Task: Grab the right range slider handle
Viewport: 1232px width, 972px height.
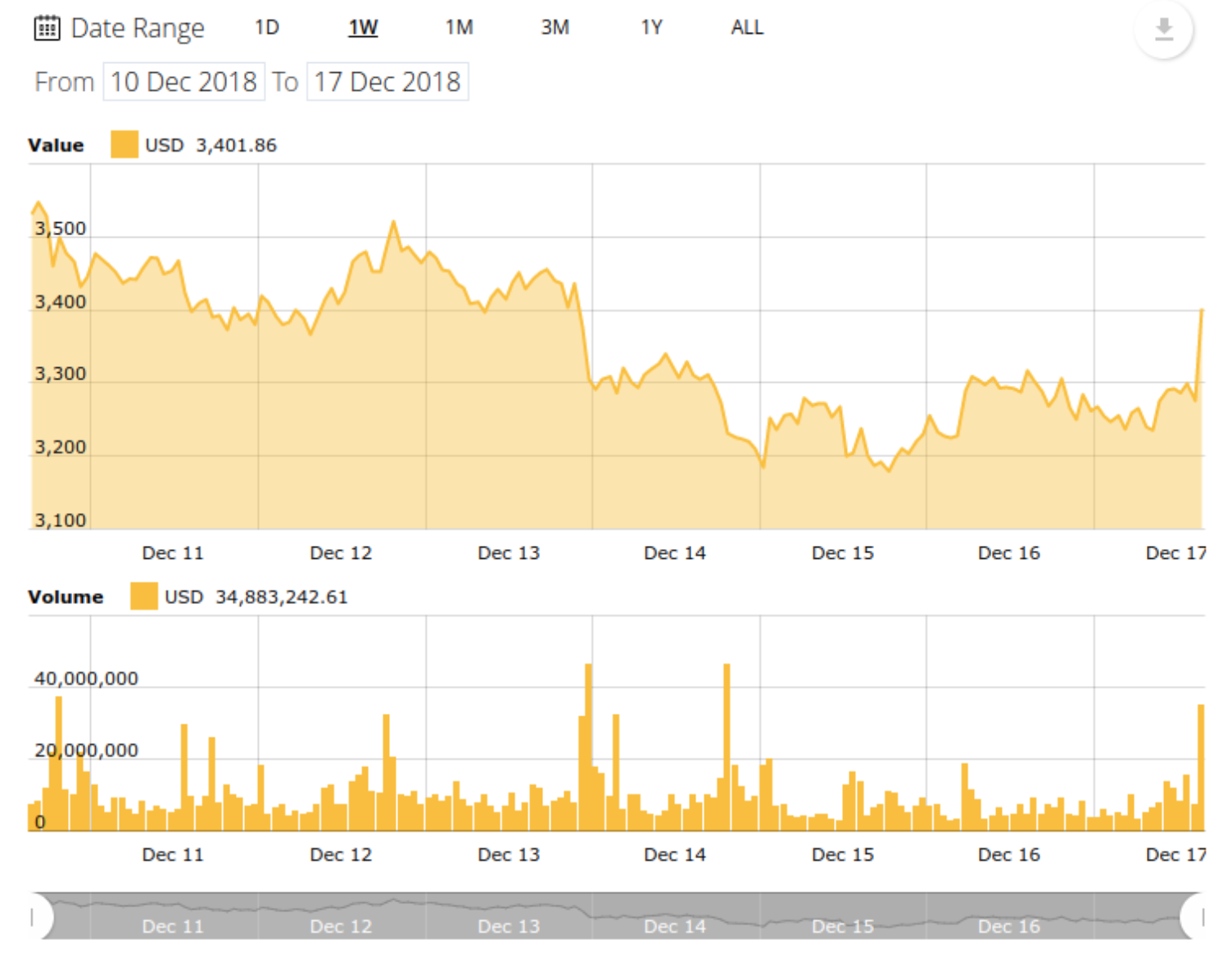Action: [1198, 916]
